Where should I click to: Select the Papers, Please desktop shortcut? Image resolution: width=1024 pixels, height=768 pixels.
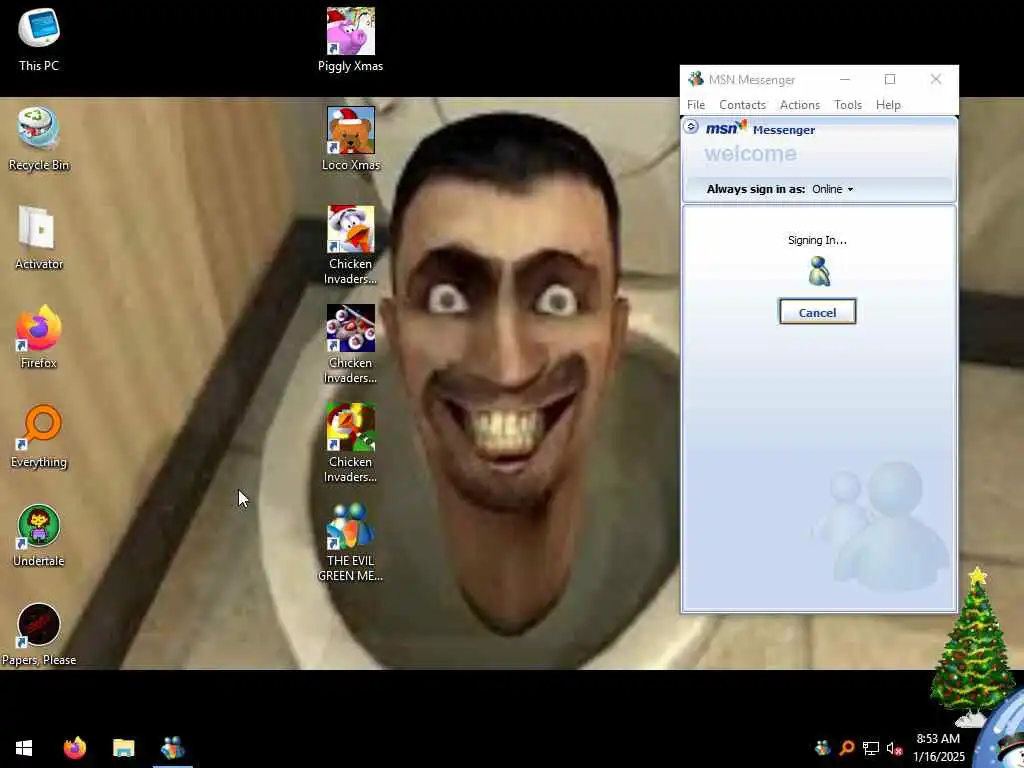tap(39, 635)
